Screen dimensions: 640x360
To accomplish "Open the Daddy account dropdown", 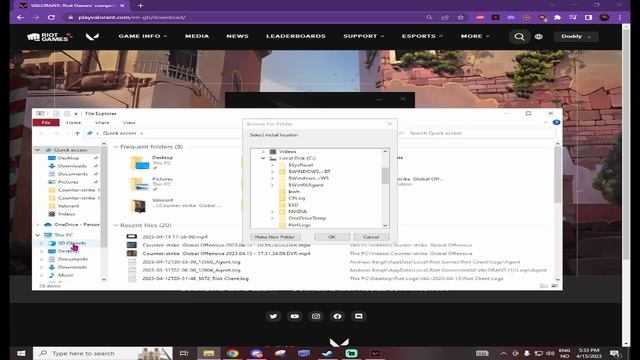I will point(576,36).
